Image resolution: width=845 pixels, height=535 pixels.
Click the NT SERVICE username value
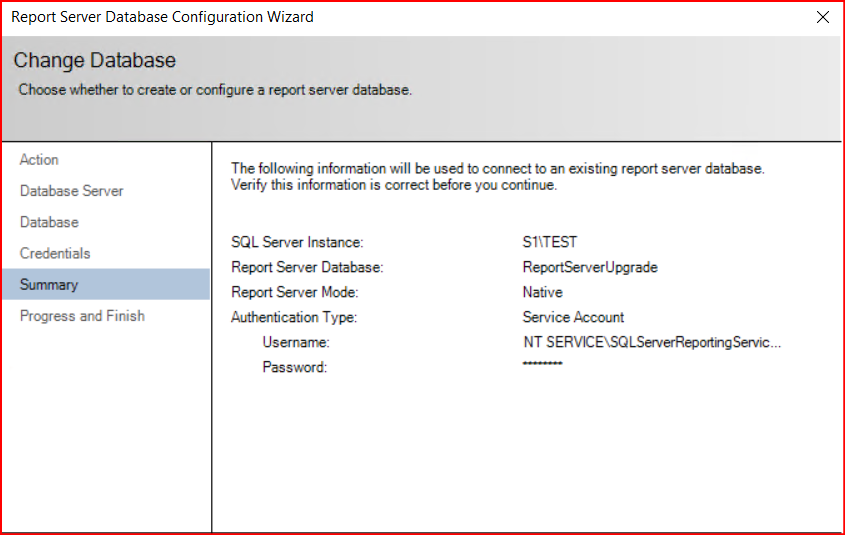point(651,343)
